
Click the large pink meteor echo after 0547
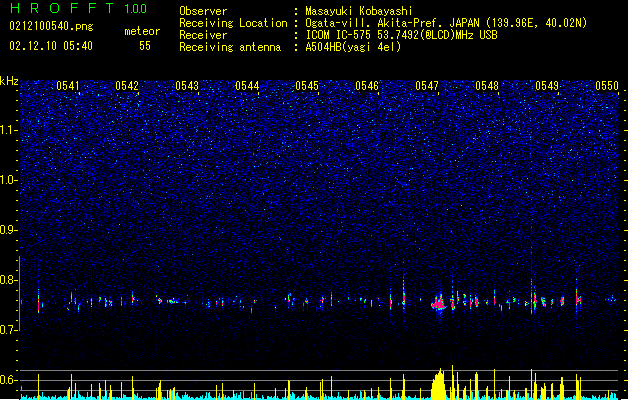tap(439, 303)
